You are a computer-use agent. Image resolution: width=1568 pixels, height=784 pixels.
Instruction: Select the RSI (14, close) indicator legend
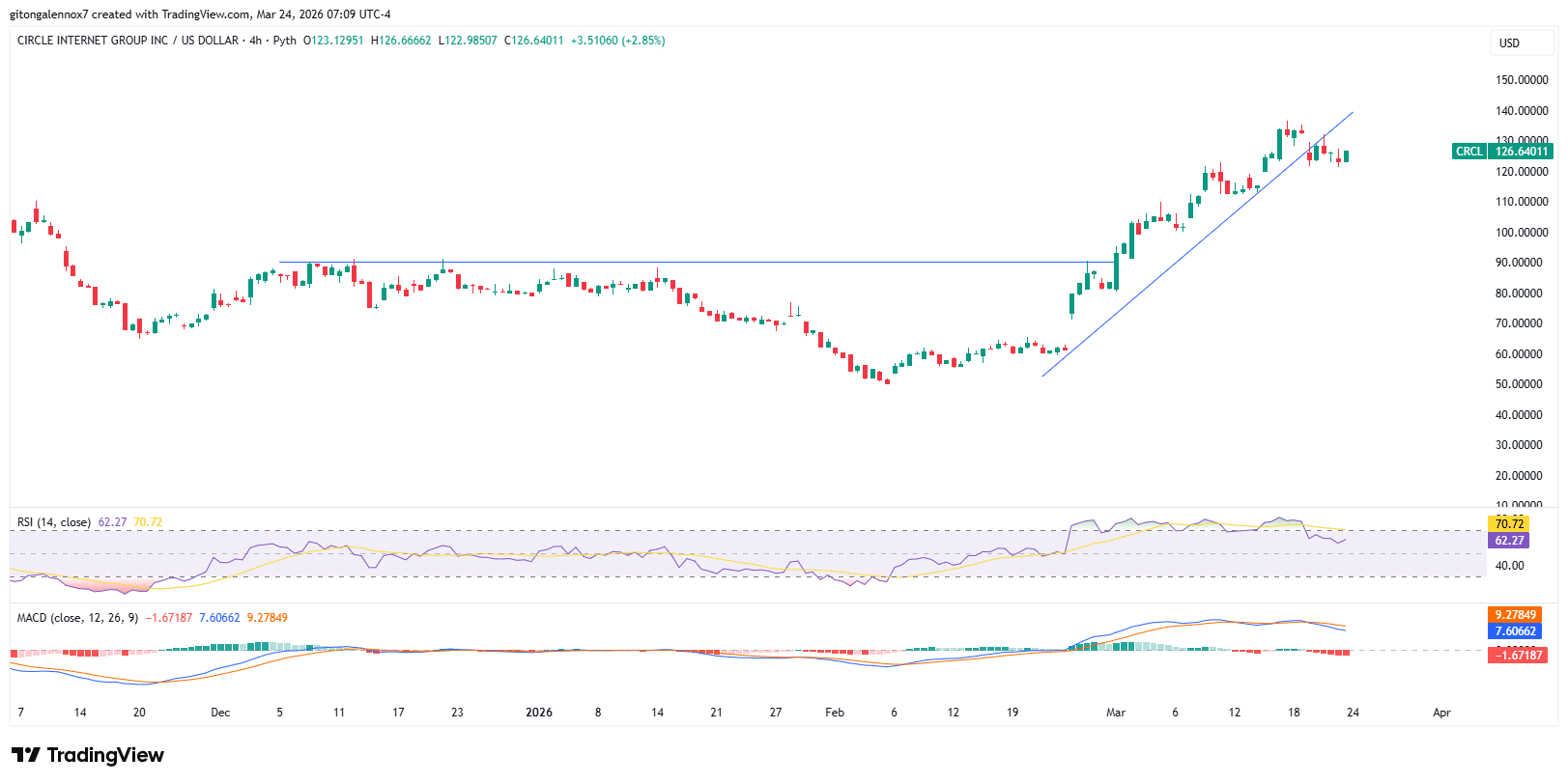[54, 522]
